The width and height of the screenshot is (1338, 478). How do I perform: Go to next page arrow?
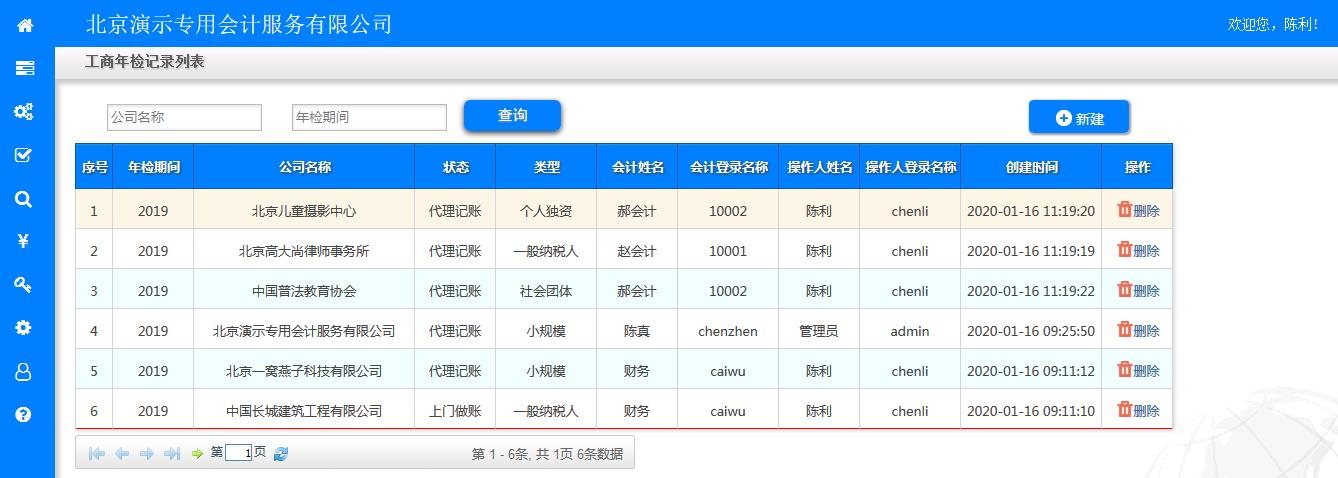(147, 453)
